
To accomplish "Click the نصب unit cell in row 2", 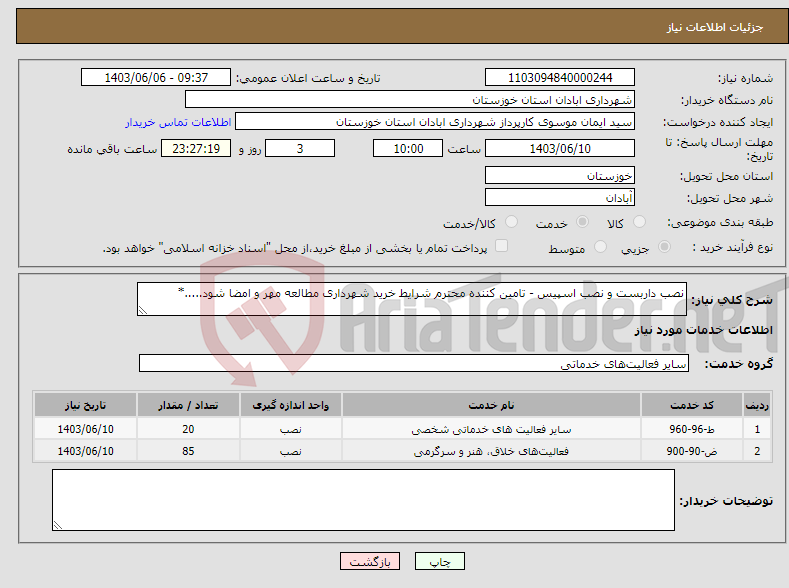I will tap(291, 451).
